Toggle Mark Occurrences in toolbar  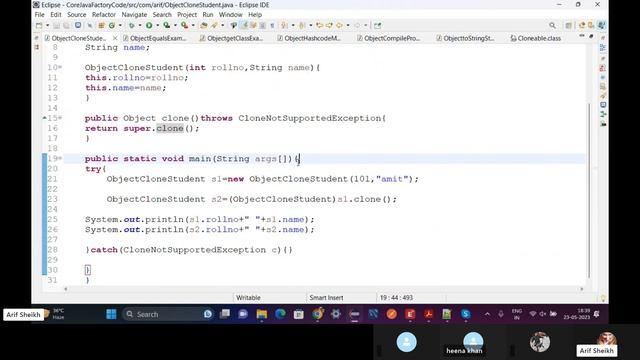(x=244, y=25)
